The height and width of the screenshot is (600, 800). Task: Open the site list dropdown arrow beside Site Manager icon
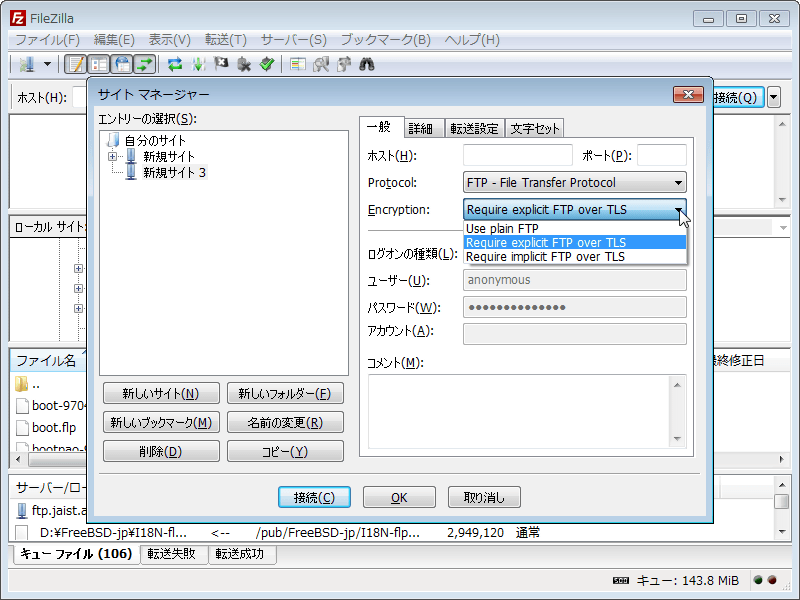click(47, 64)
